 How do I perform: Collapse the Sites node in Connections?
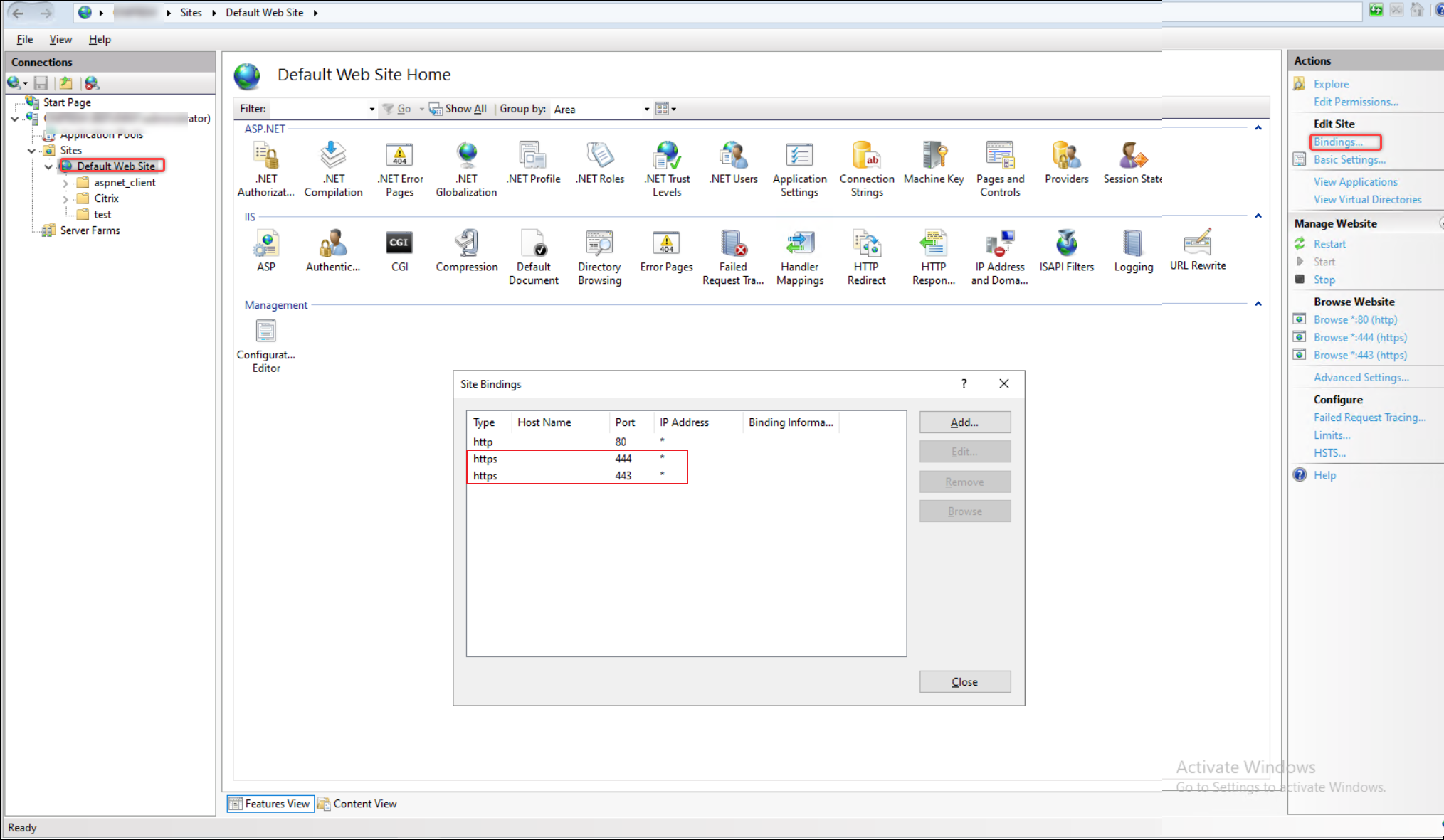coord(31,150)
